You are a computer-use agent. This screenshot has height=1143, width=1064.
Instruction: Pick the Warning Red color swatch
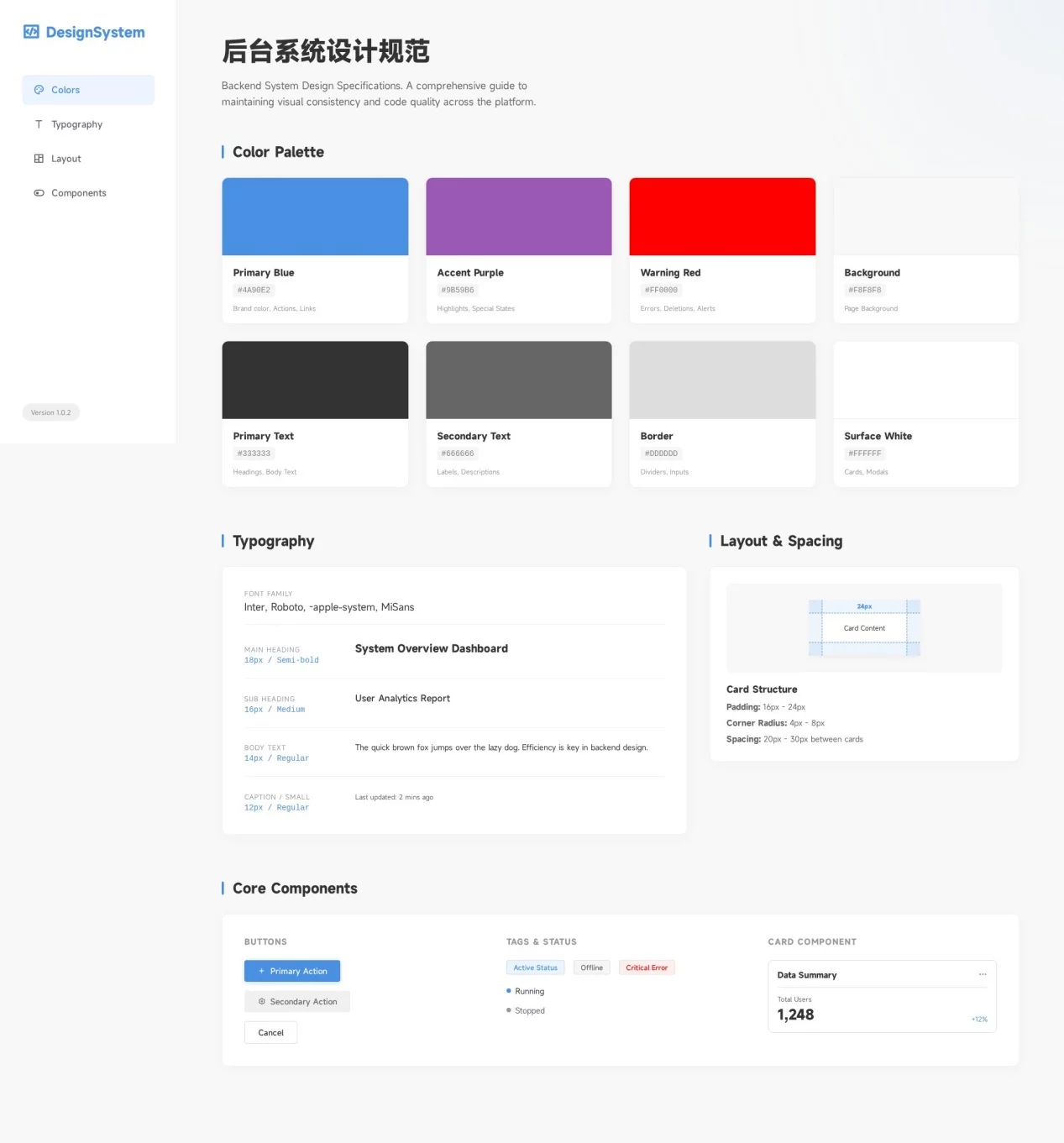[x=722, y=217]
